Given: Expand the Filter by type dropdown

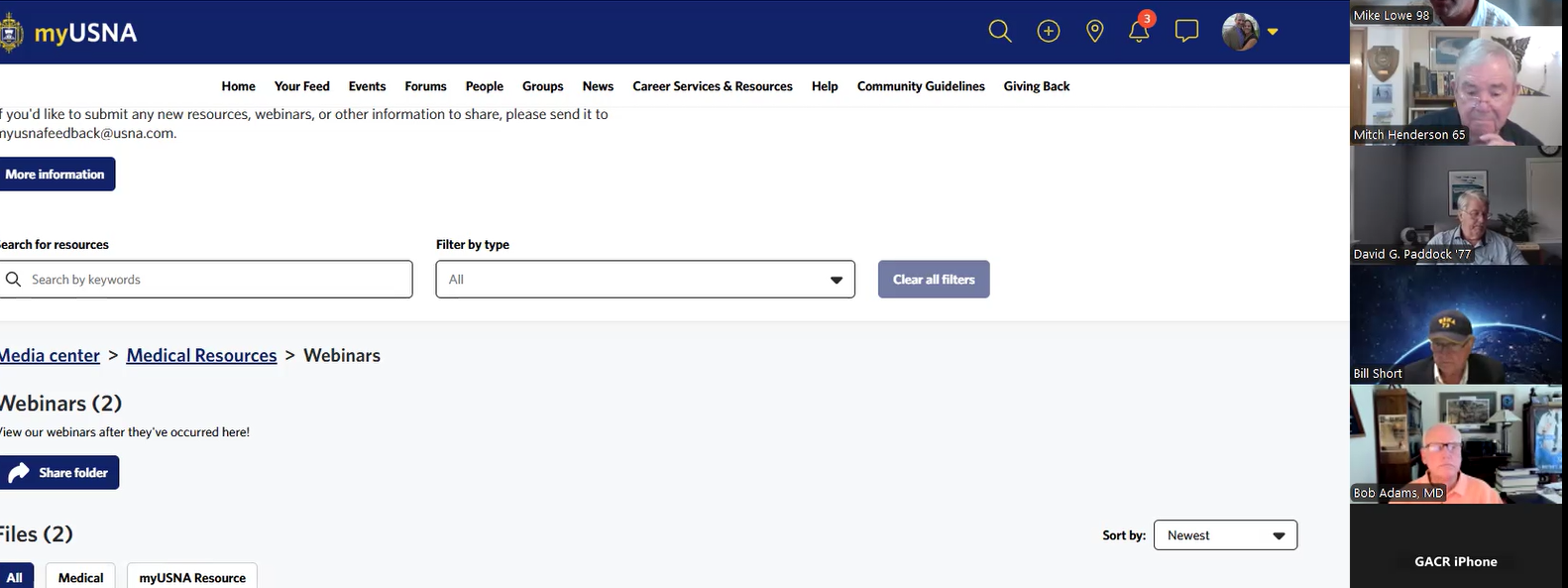Looking at the screenshot, I should pyautogui.click(x=644, y=280).
